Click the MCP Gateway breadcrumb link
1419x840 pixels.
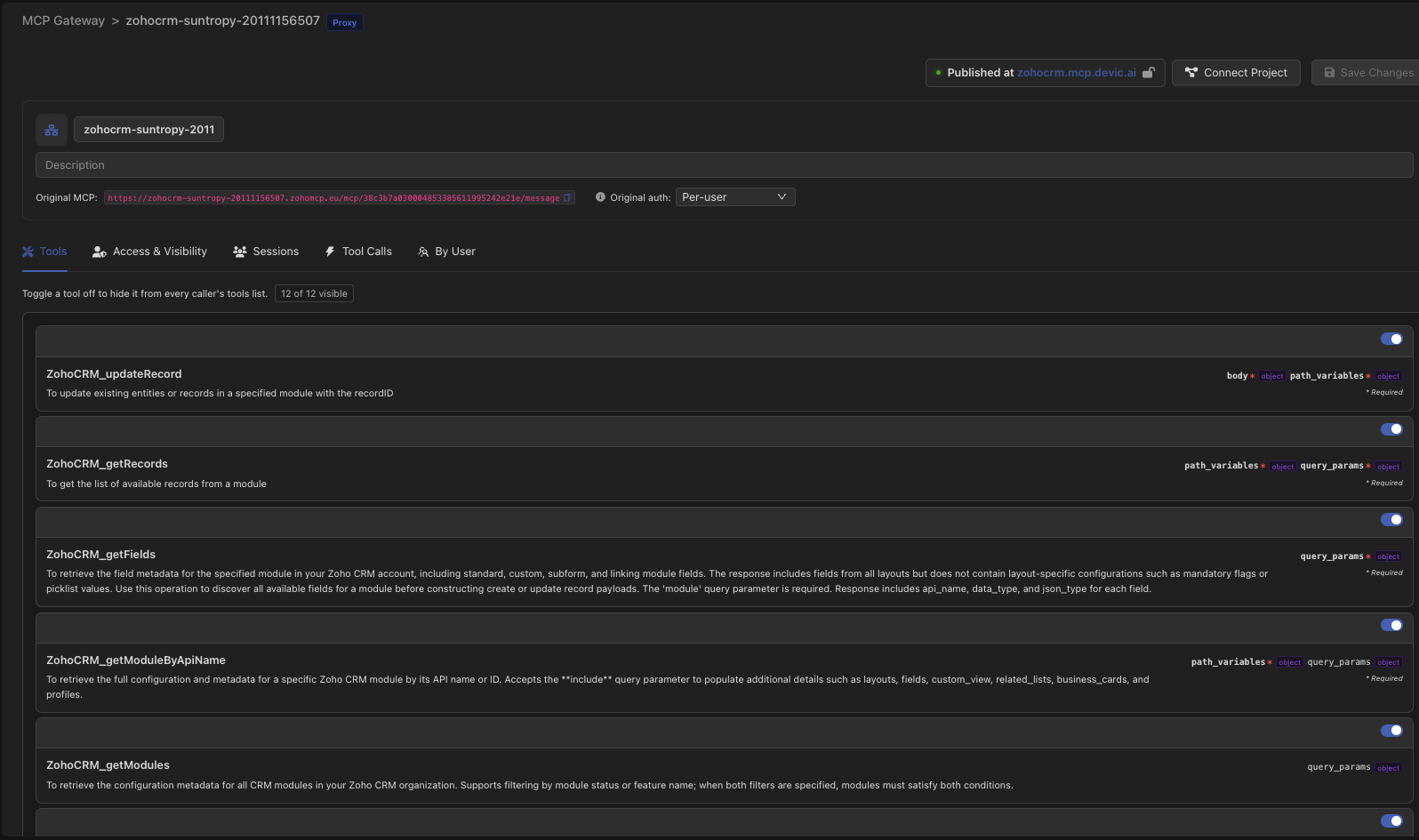pyautogui.click(x=63, y=20)
